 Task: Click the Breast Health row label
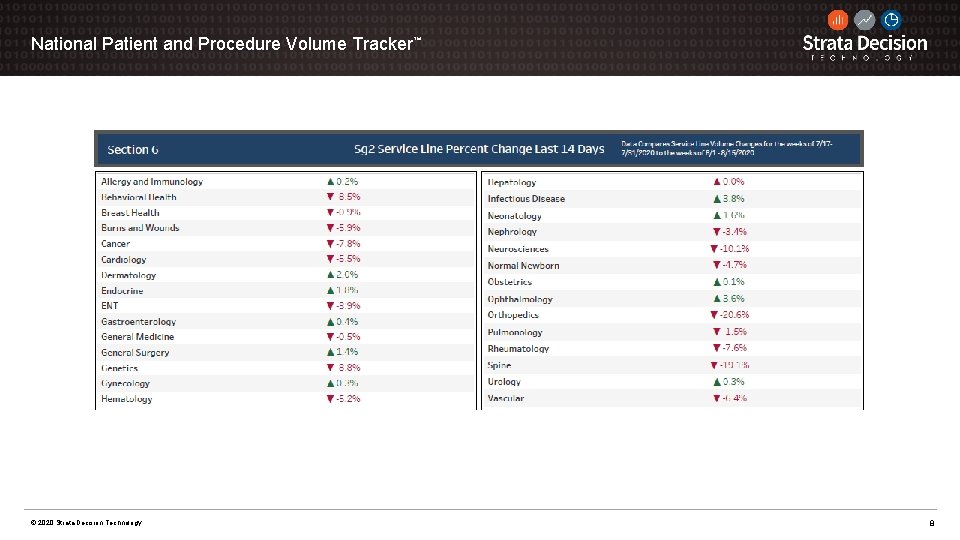click(130, 212)
